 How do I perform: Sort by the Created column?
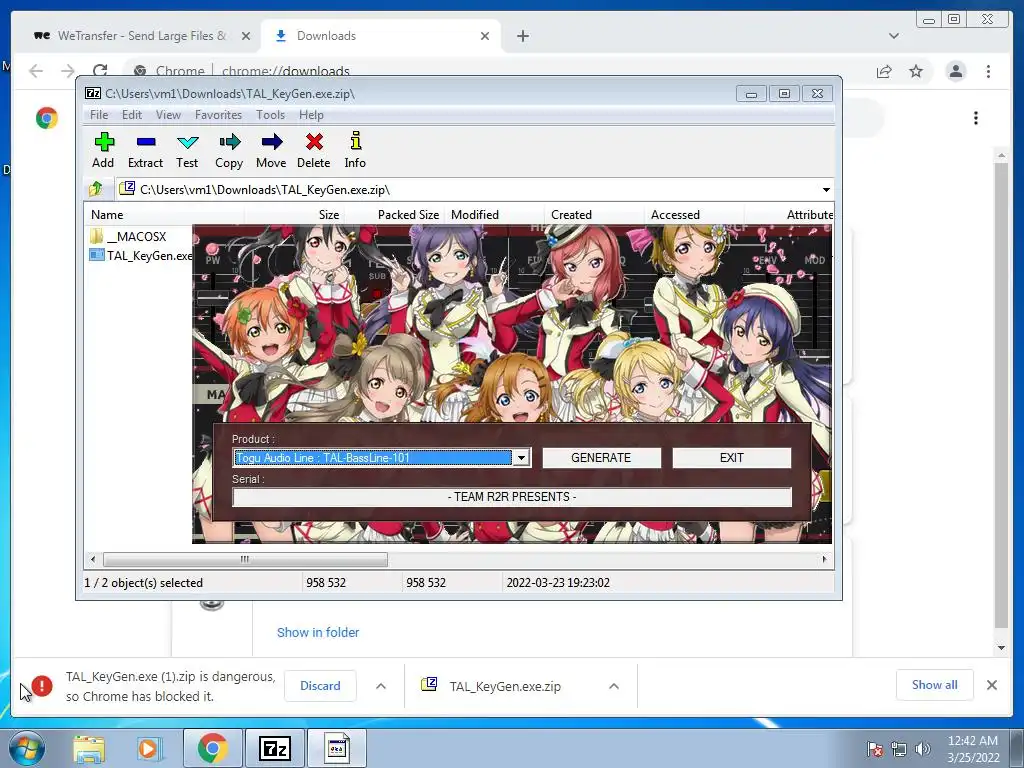pos(594,215)
